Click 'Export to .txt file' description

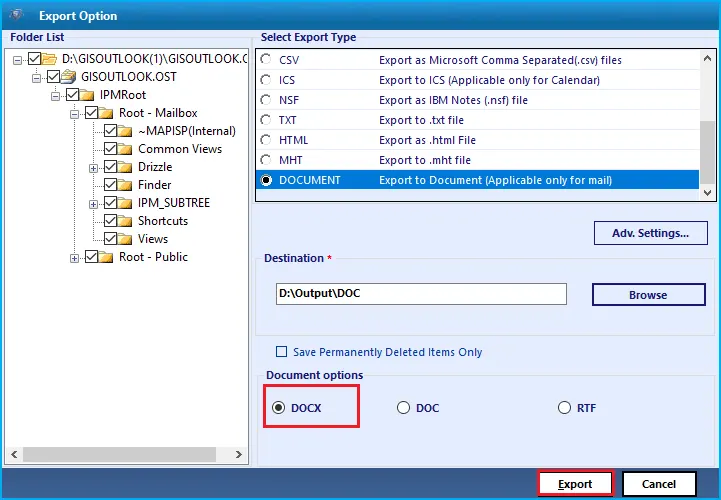(421, 120)
